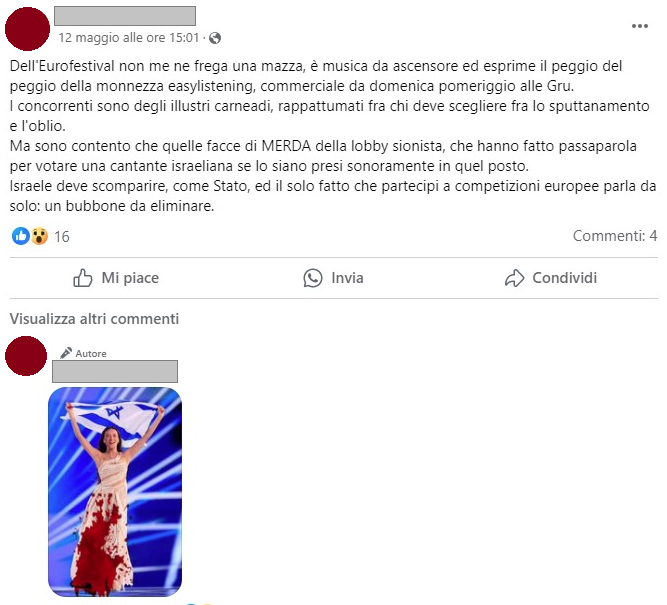Open the comment author's profile picture
667x605 pixels.
coord(26,356)
